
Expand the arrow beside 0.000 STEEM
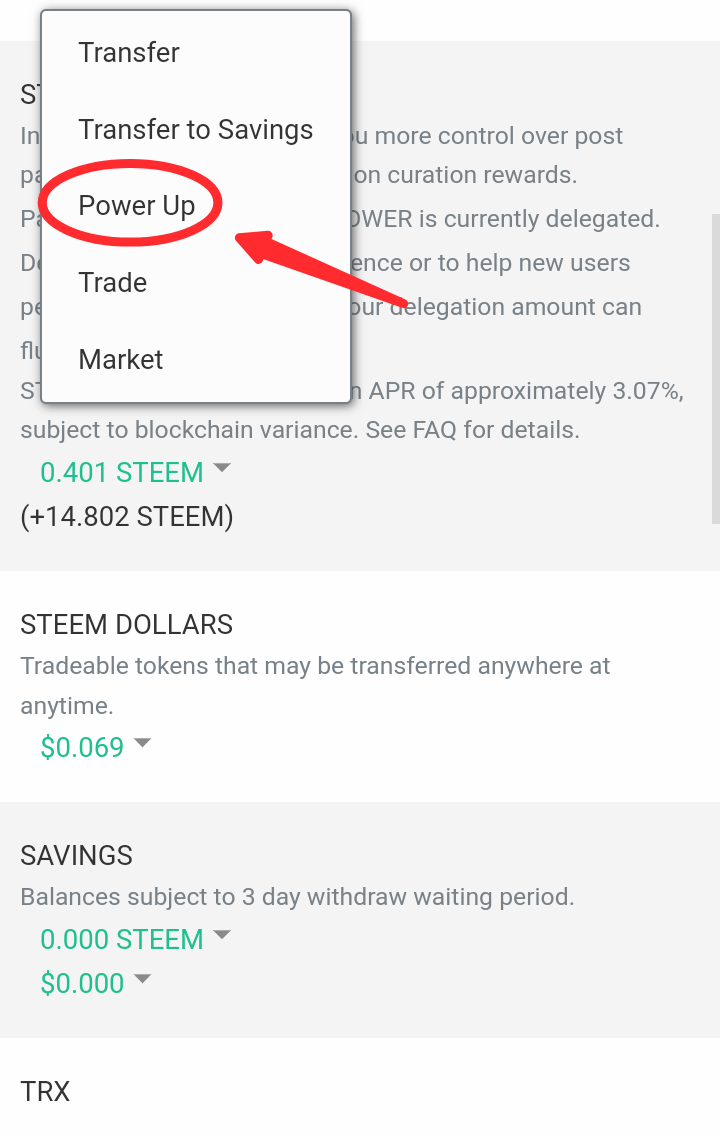(x=222, y=935)
